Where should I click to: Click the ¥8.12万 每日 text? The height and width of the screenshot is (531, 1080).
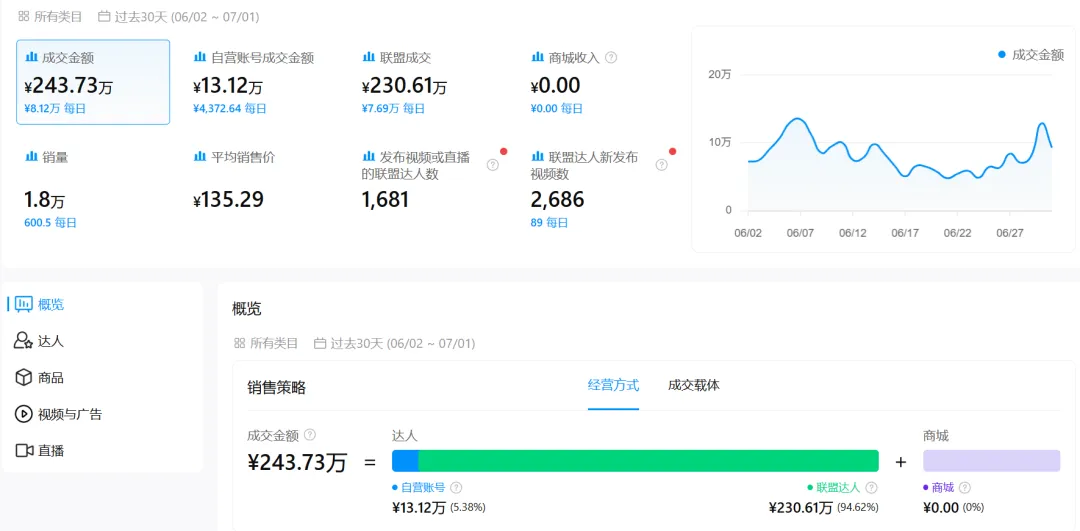(x=55, y=109)
